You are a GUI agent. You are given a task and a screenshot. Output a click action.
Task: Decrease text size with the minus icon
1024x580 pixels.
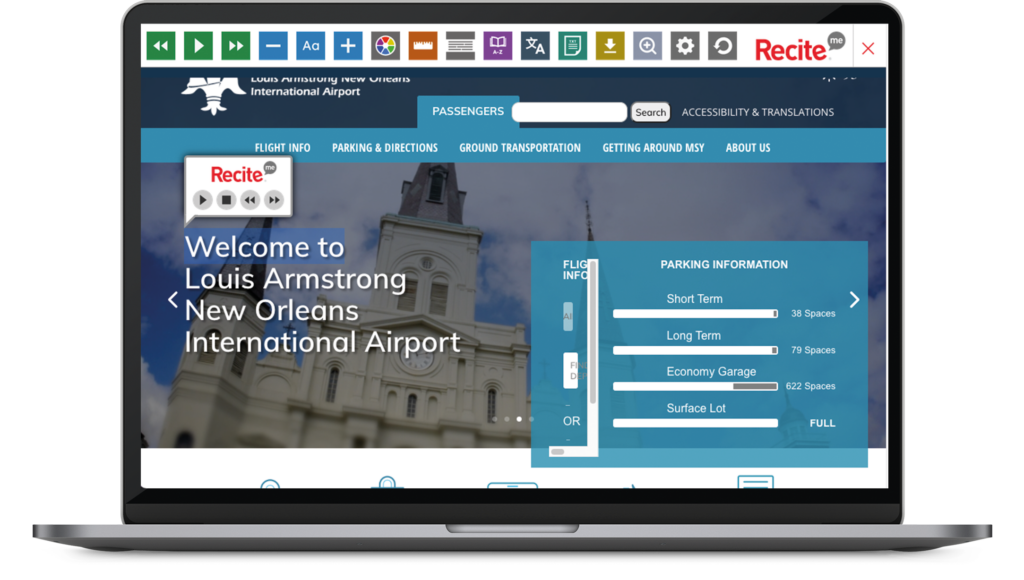[x=273, y=46]
